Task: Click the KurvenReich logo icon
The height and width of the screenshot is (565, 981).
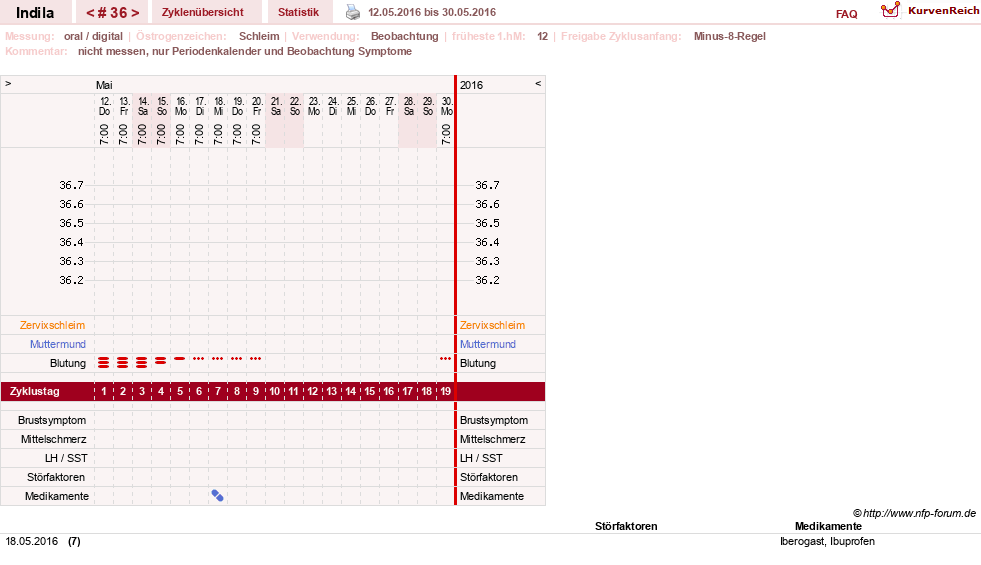Action: (890, 10)
